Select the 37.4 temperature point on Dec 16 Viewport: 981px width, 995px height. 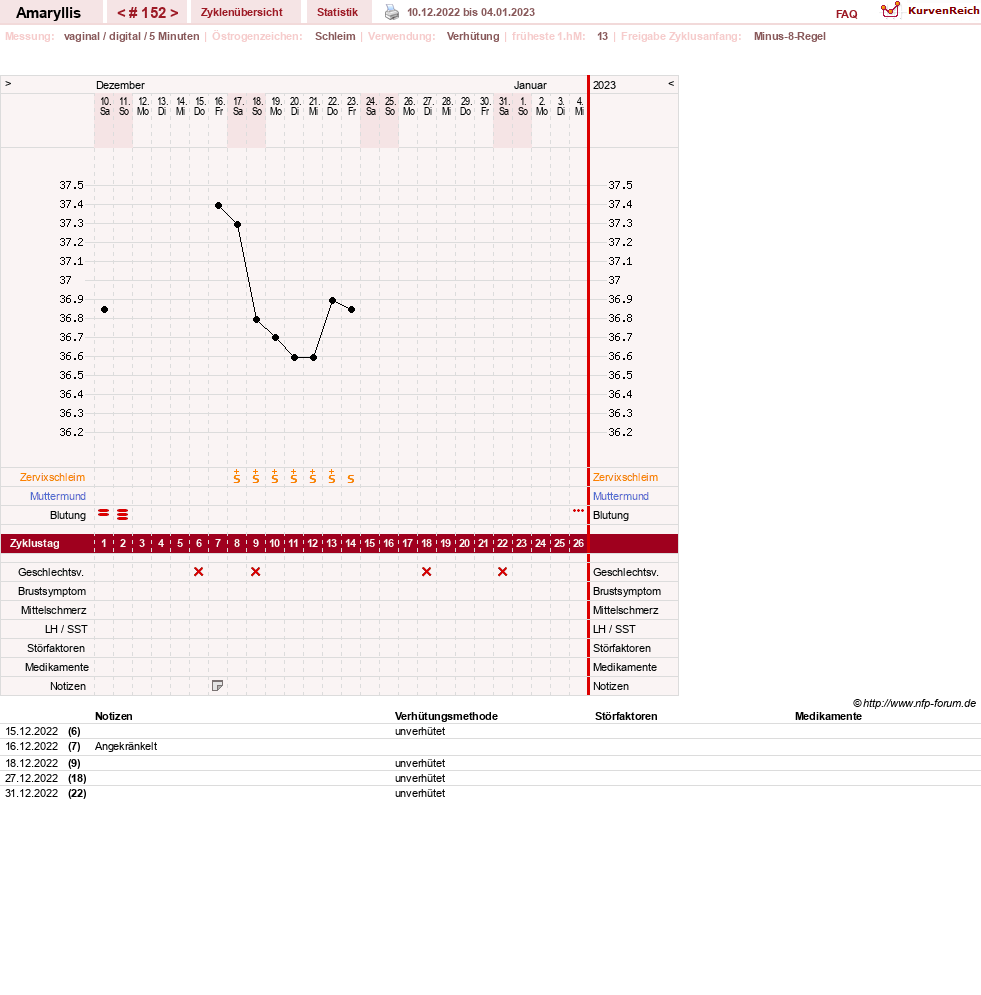click(218, 206)
